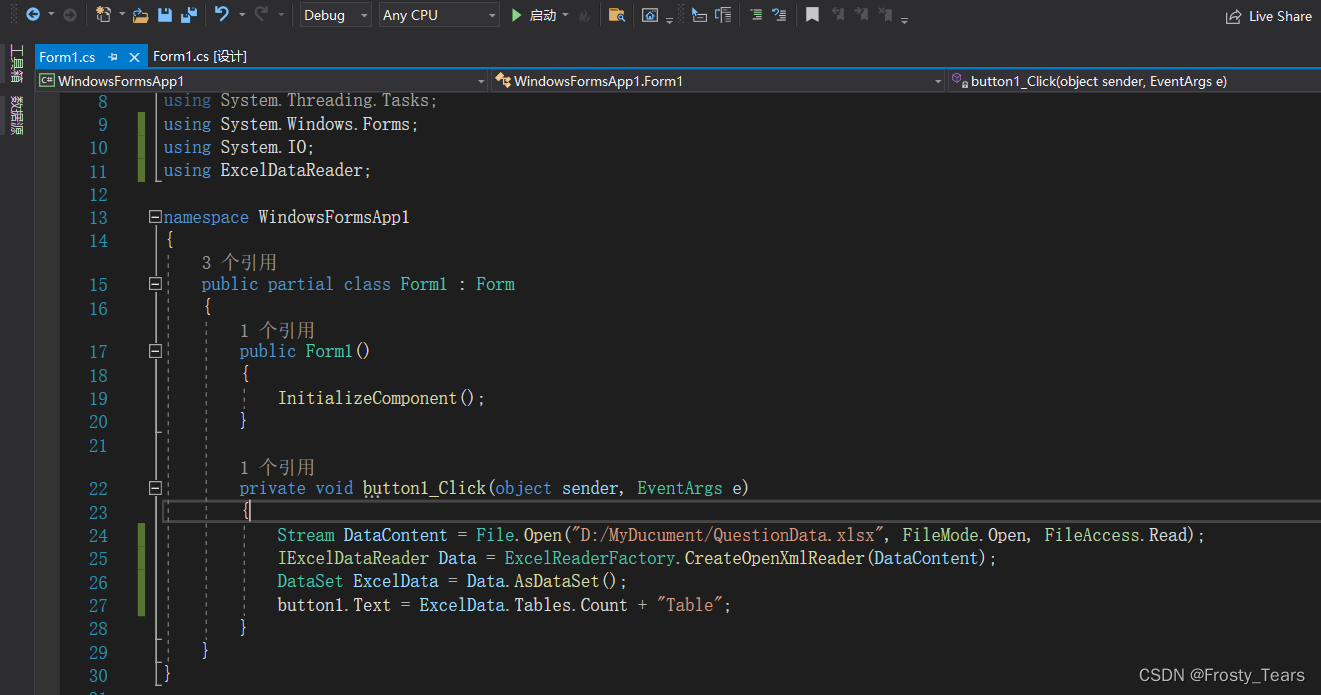Viewport: 1321px width, 695px height.
Task: Toggle a bookmark with the bookmark icon
Action: [x=812, y=15]
